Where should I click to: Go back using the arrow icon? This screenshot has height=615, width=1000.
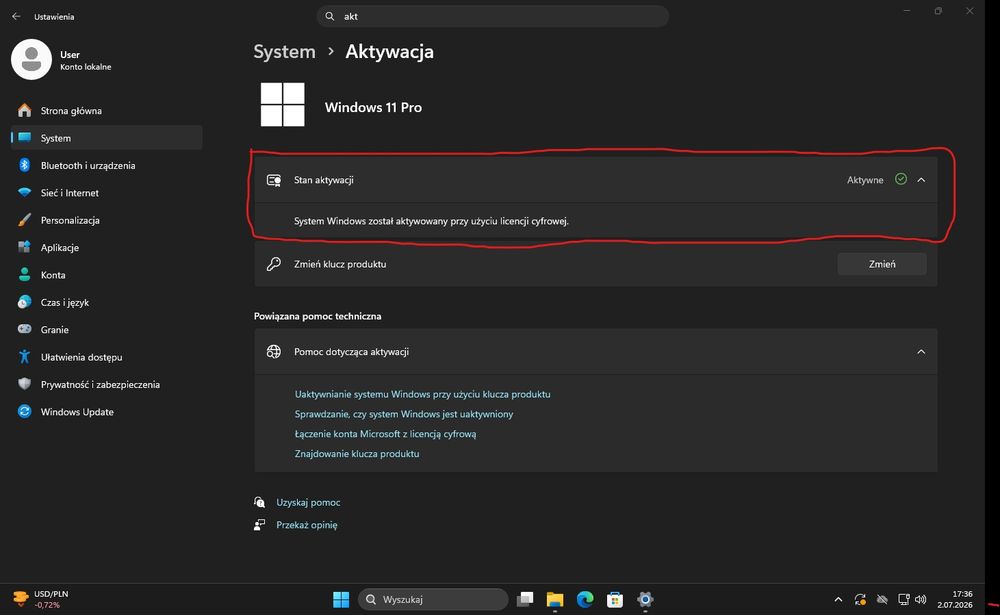tap(16, 17)
